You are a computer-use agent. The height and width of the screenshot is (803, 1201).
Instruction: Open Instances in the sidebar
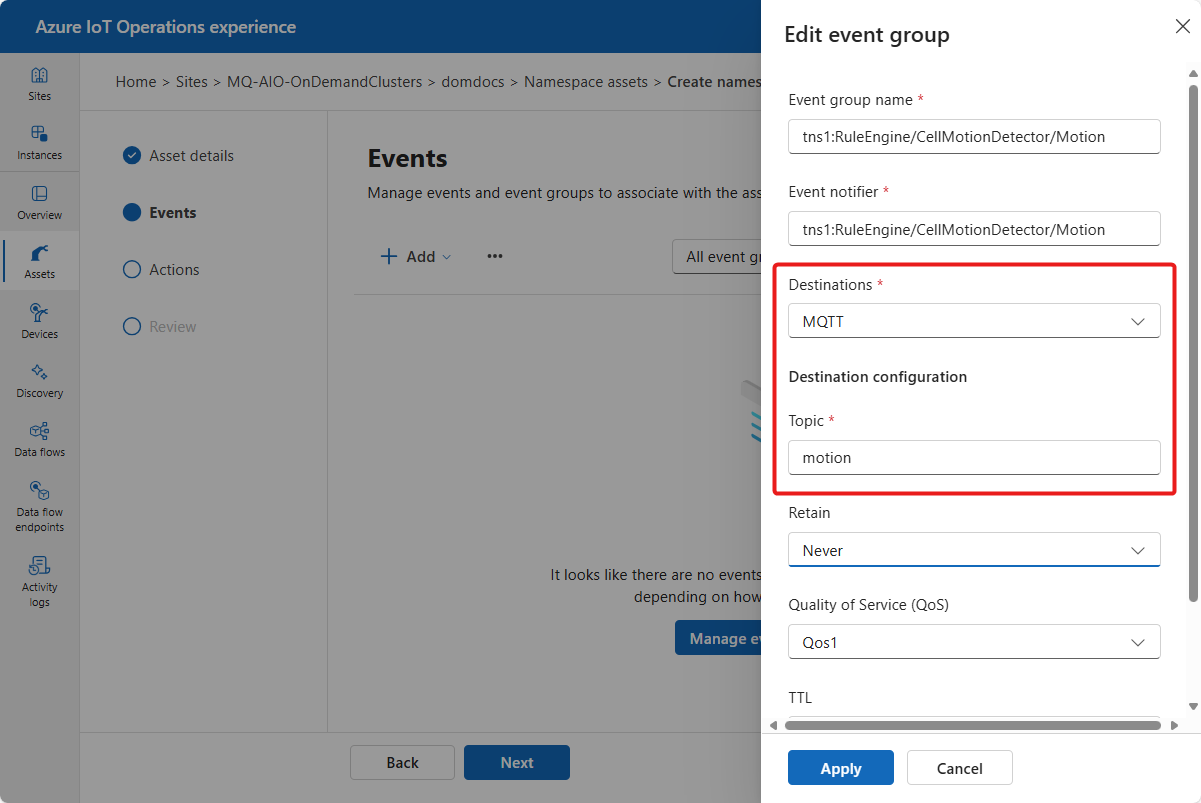(39, 143)
